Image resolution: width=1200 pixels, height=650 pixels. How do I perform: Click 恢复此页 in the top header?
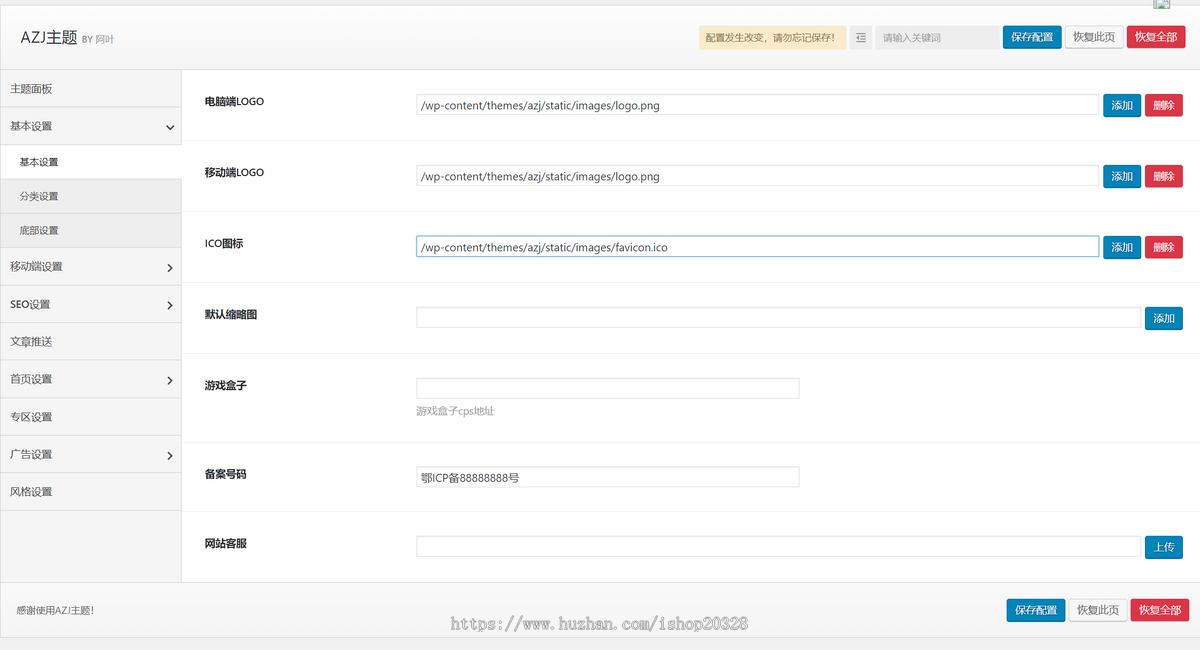tap(1094, 37)
